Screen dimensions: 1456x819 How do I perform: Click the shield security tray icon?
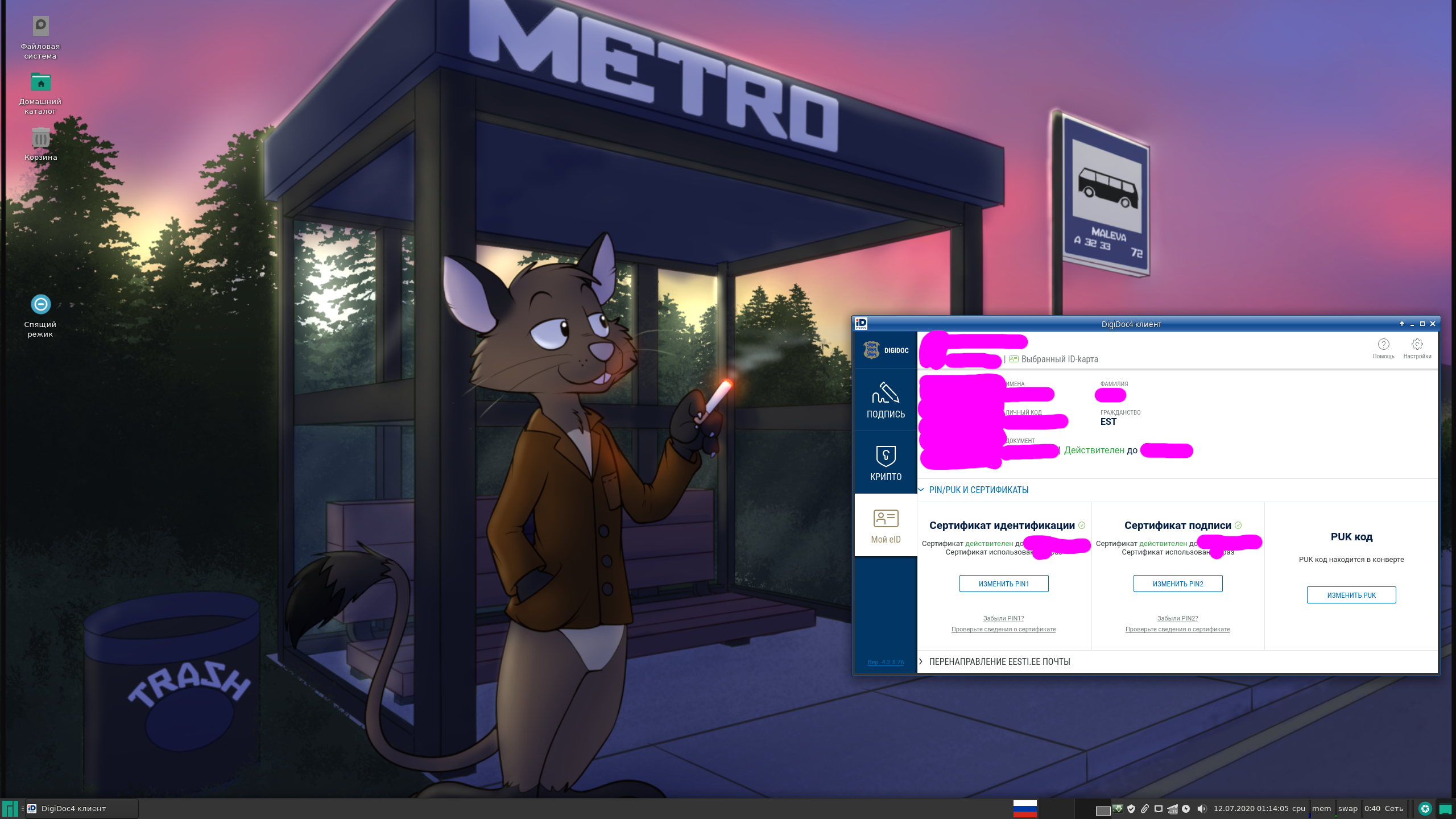1131,808
